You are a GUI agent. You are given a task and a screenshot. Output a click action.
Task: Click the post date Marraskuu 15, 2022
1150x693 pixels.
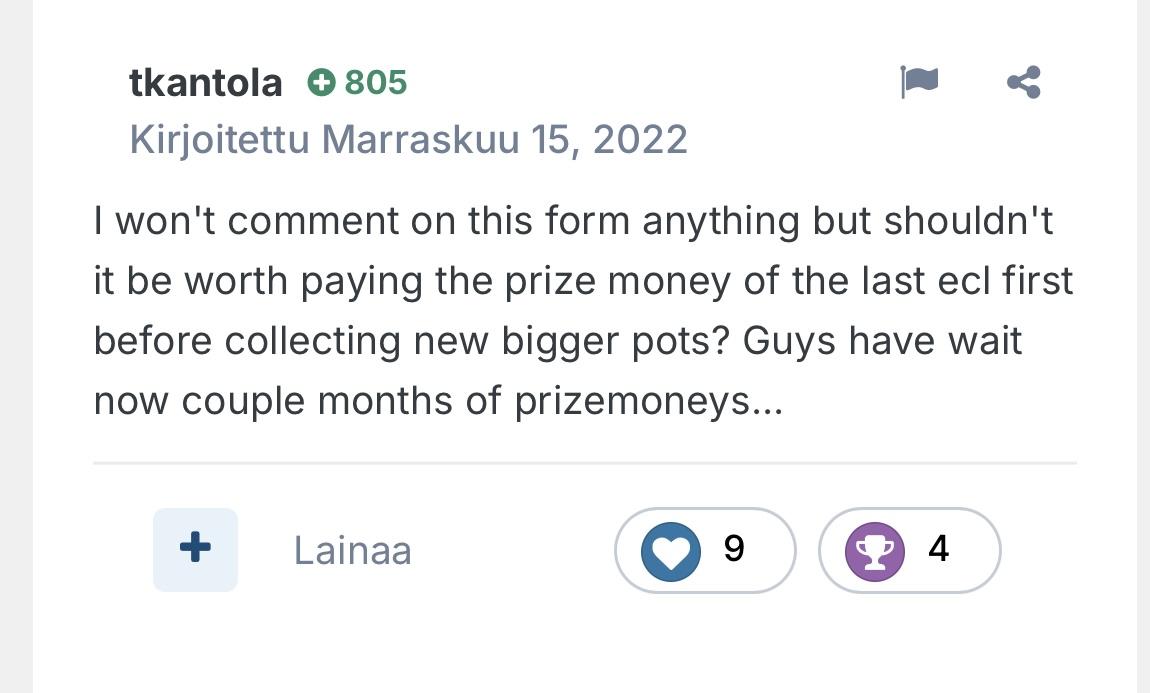pos(506,139)
